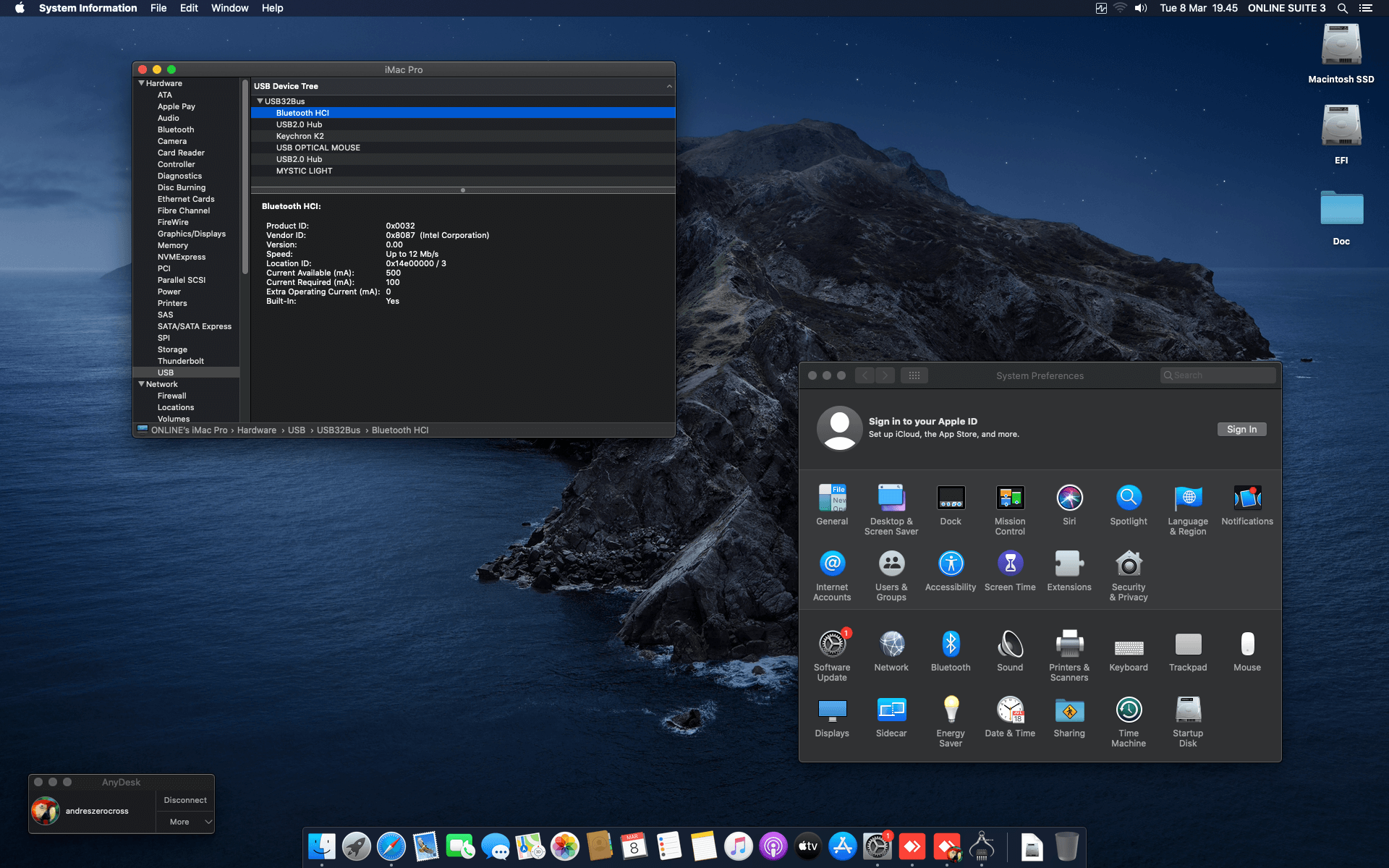Collapse the Hardware section in sidebar
This screenshot has width=1389, height=868.
pyautogui.click(x=141, y=82)
